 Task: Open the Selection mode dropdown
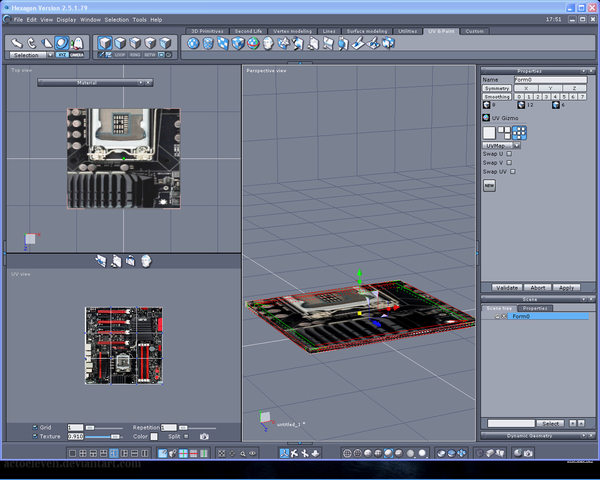tap(30, 55)
